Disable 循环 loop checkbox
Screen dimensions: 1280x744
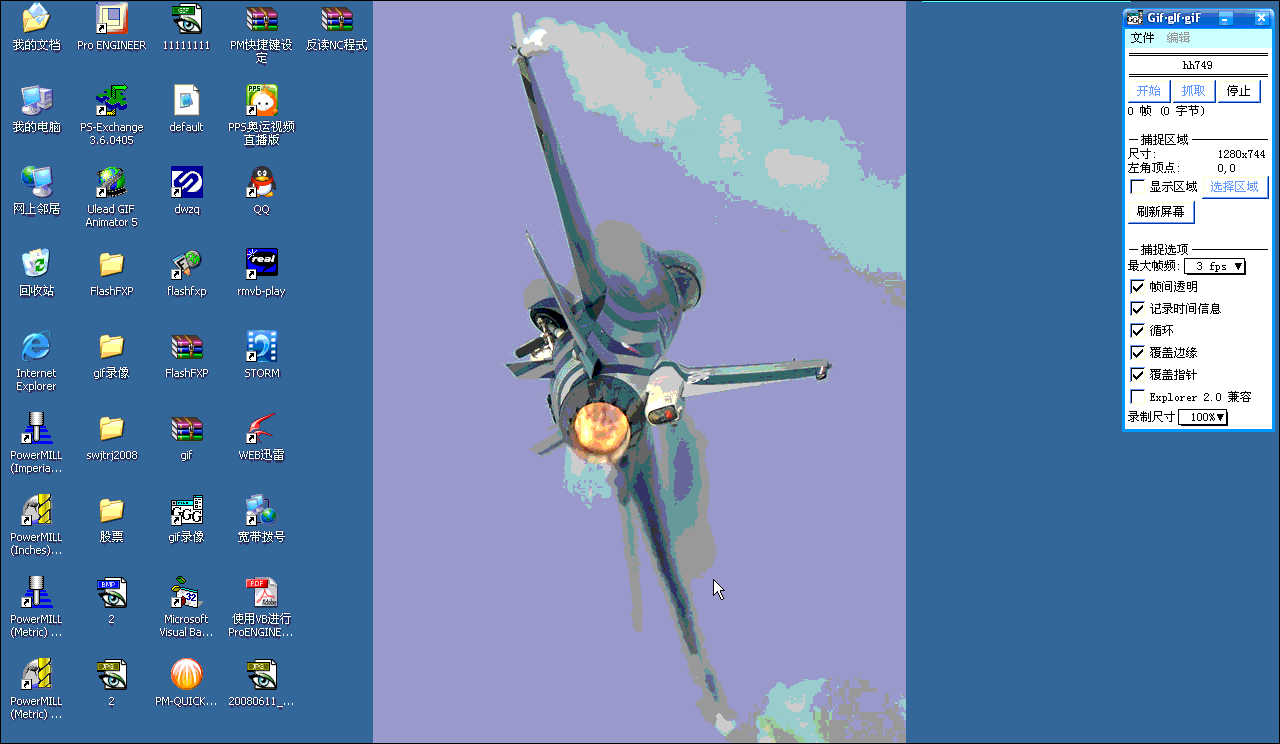point(1137,330)
